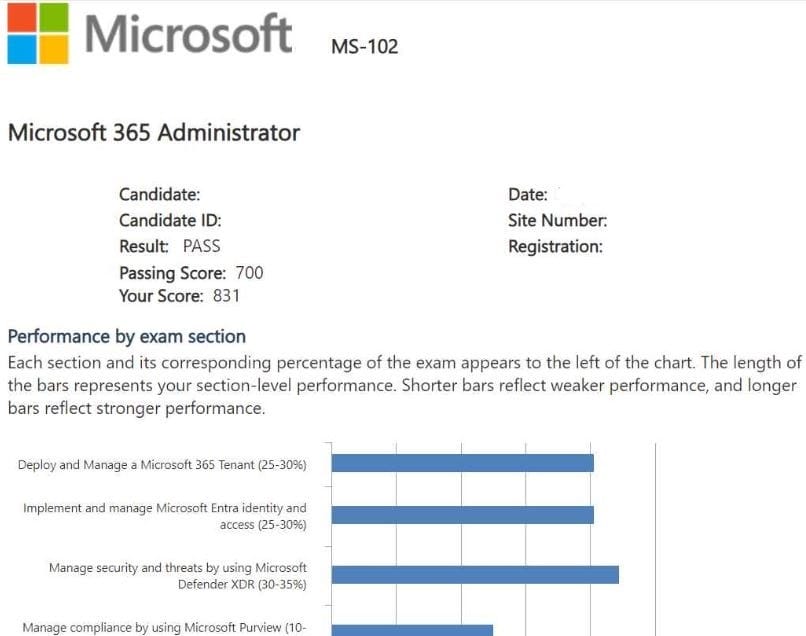This screenshot has height=636, width=806.
Task: Click the Entra identity and access performance bar
Action: (462, 514)
